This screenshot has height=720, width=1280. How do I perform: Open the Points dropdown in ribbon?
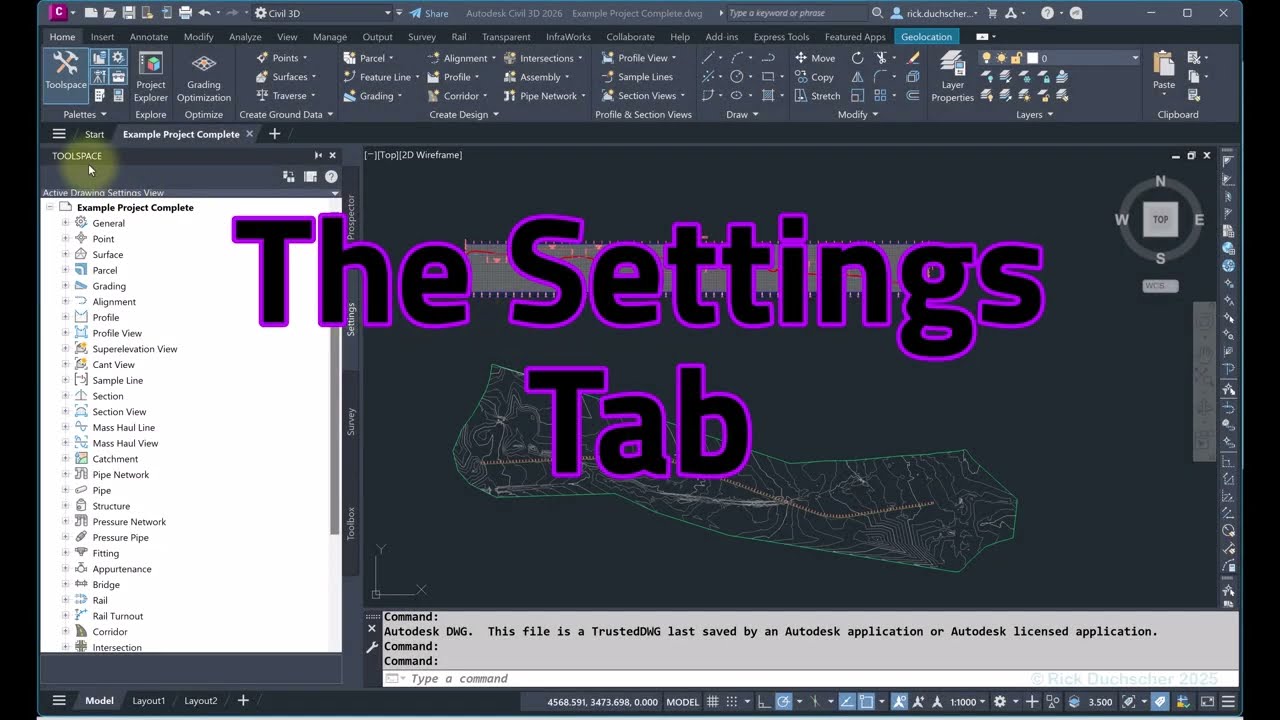coord(283,58)
